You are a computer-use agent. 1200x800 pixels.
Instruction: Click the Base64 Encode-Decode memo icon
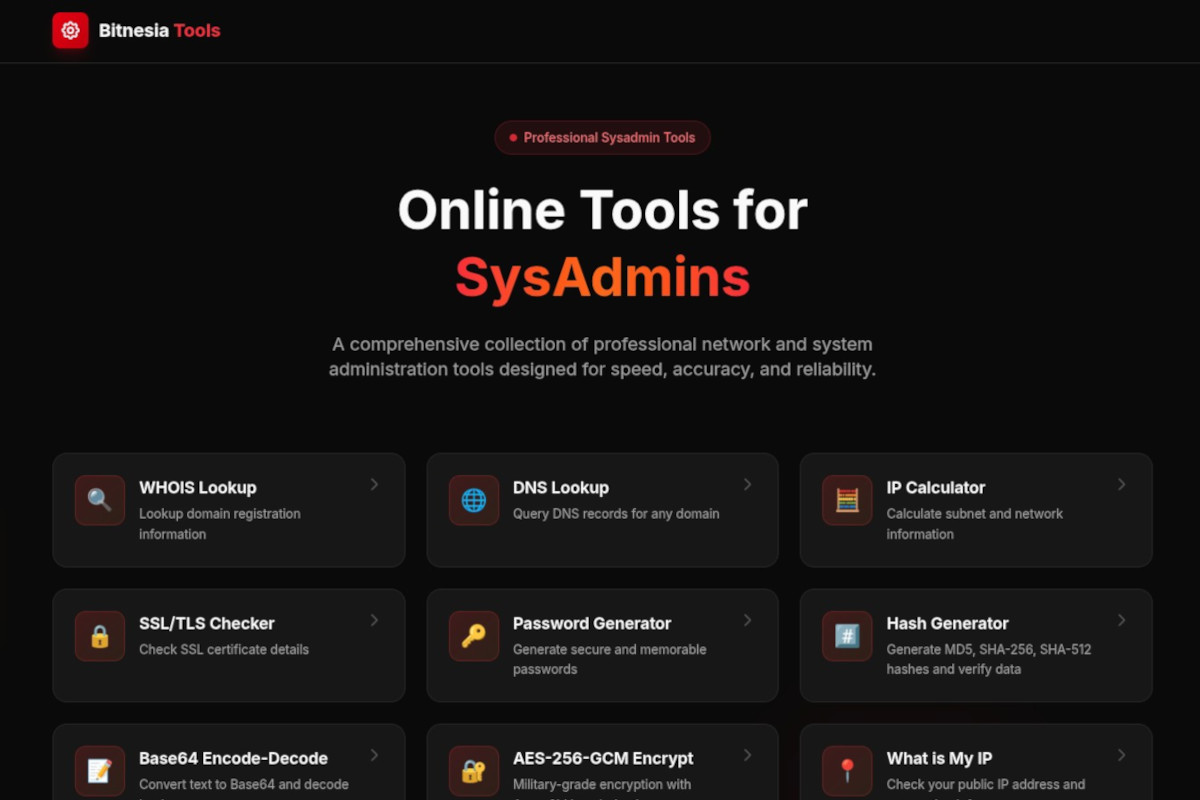coord(100,771)
